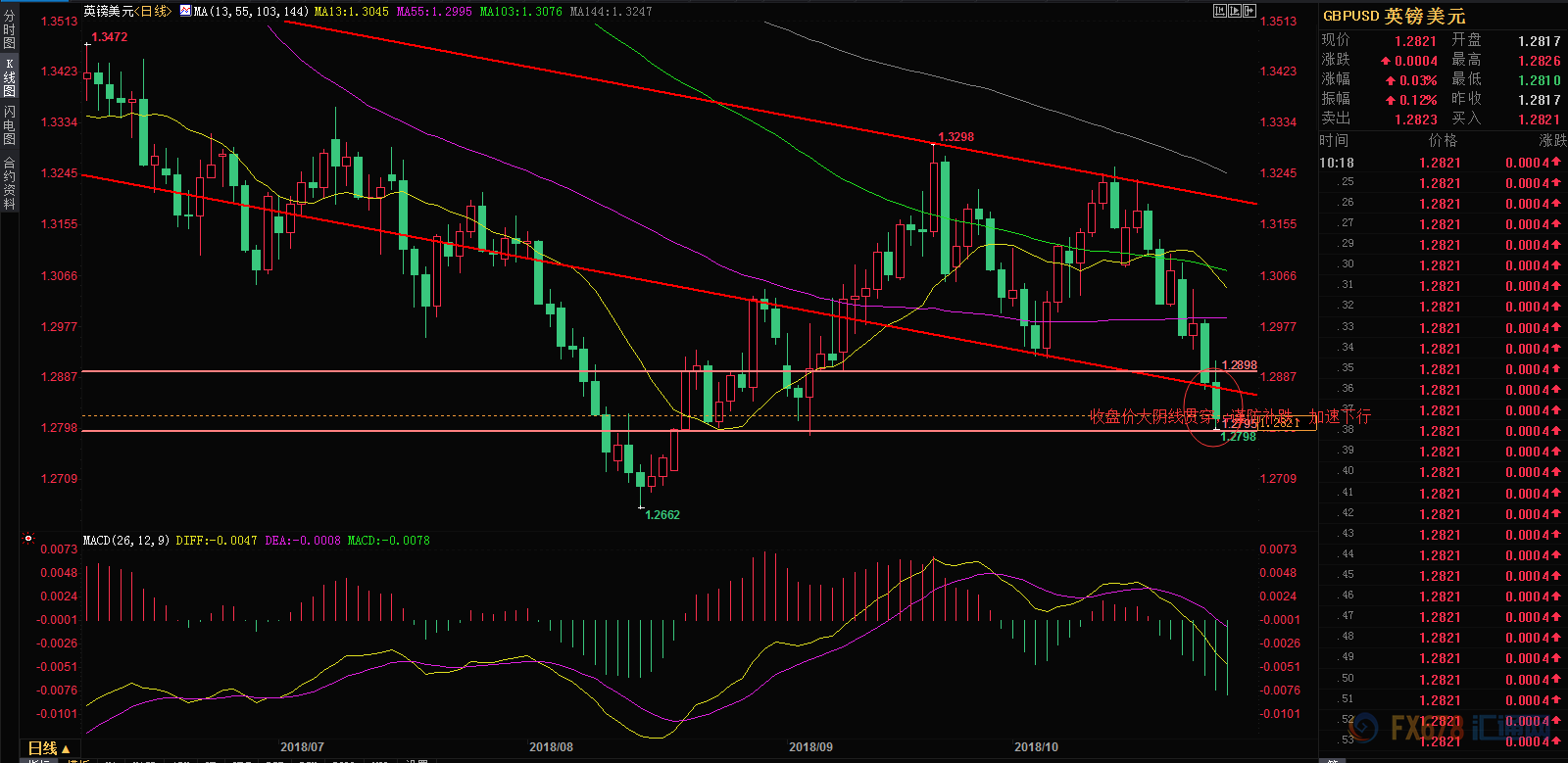Viewport: 1568px width, 763px height.
Task: Click the 1.3298 peak label on chart
Action: pos(955,137)
